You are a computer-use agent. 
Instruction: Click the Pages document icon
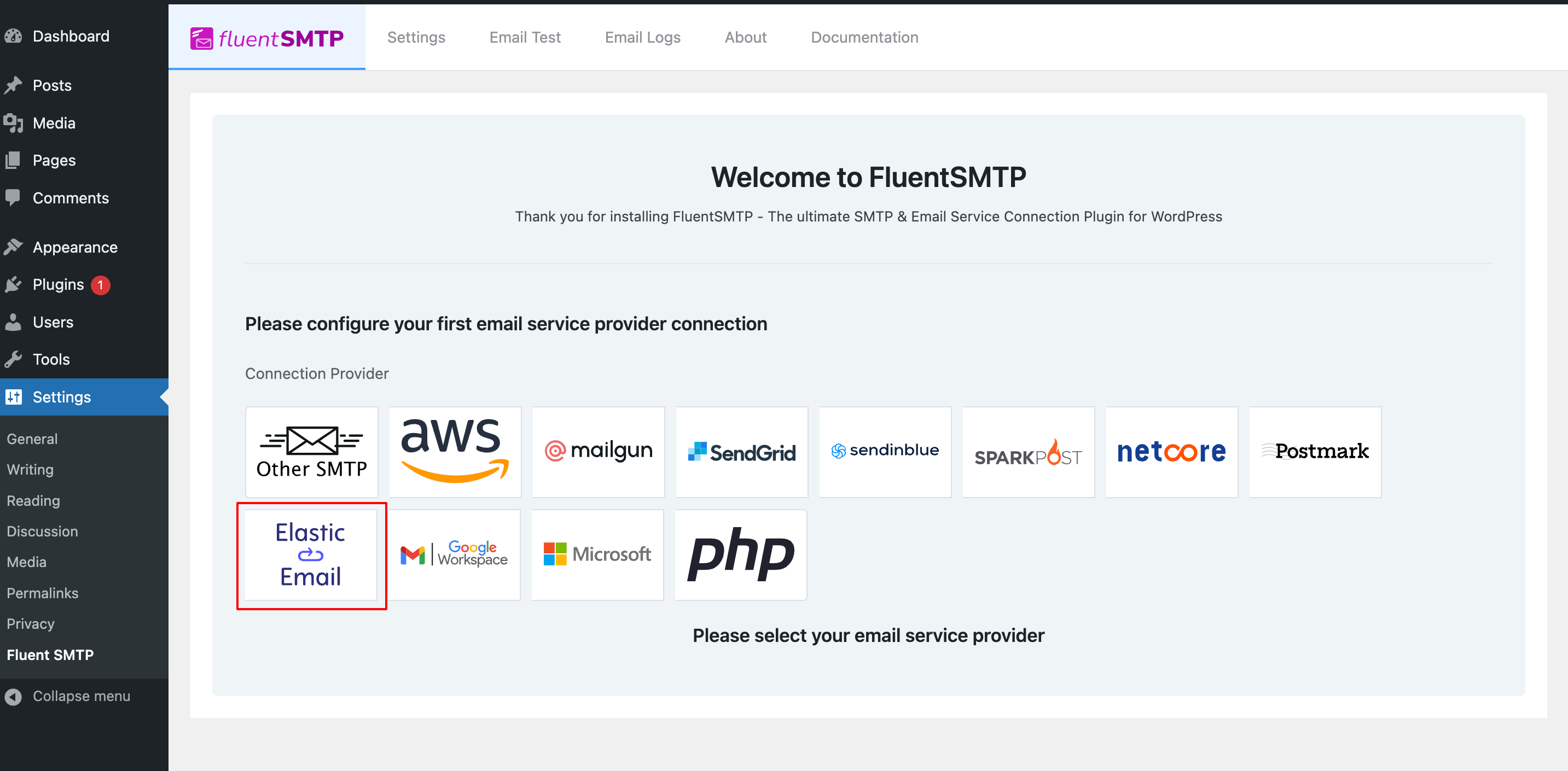click(x=13, y=161)
